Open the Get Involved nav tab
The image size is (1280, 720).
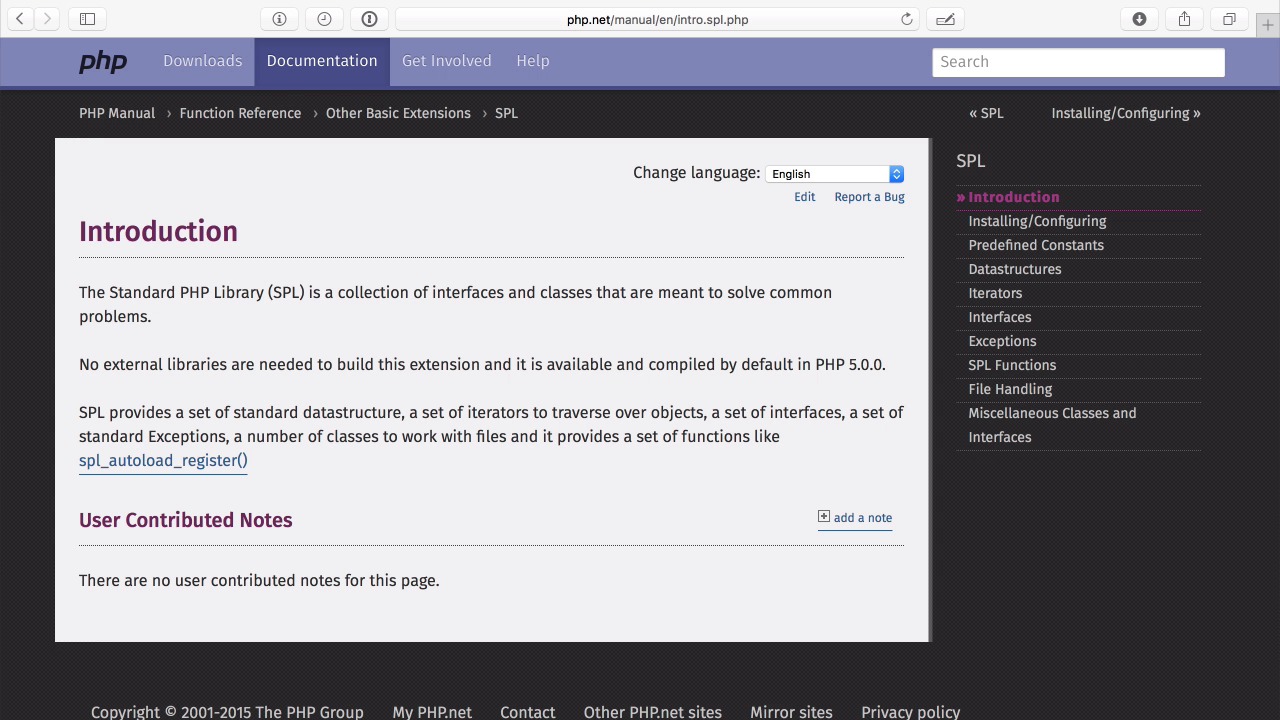[446, 61]
